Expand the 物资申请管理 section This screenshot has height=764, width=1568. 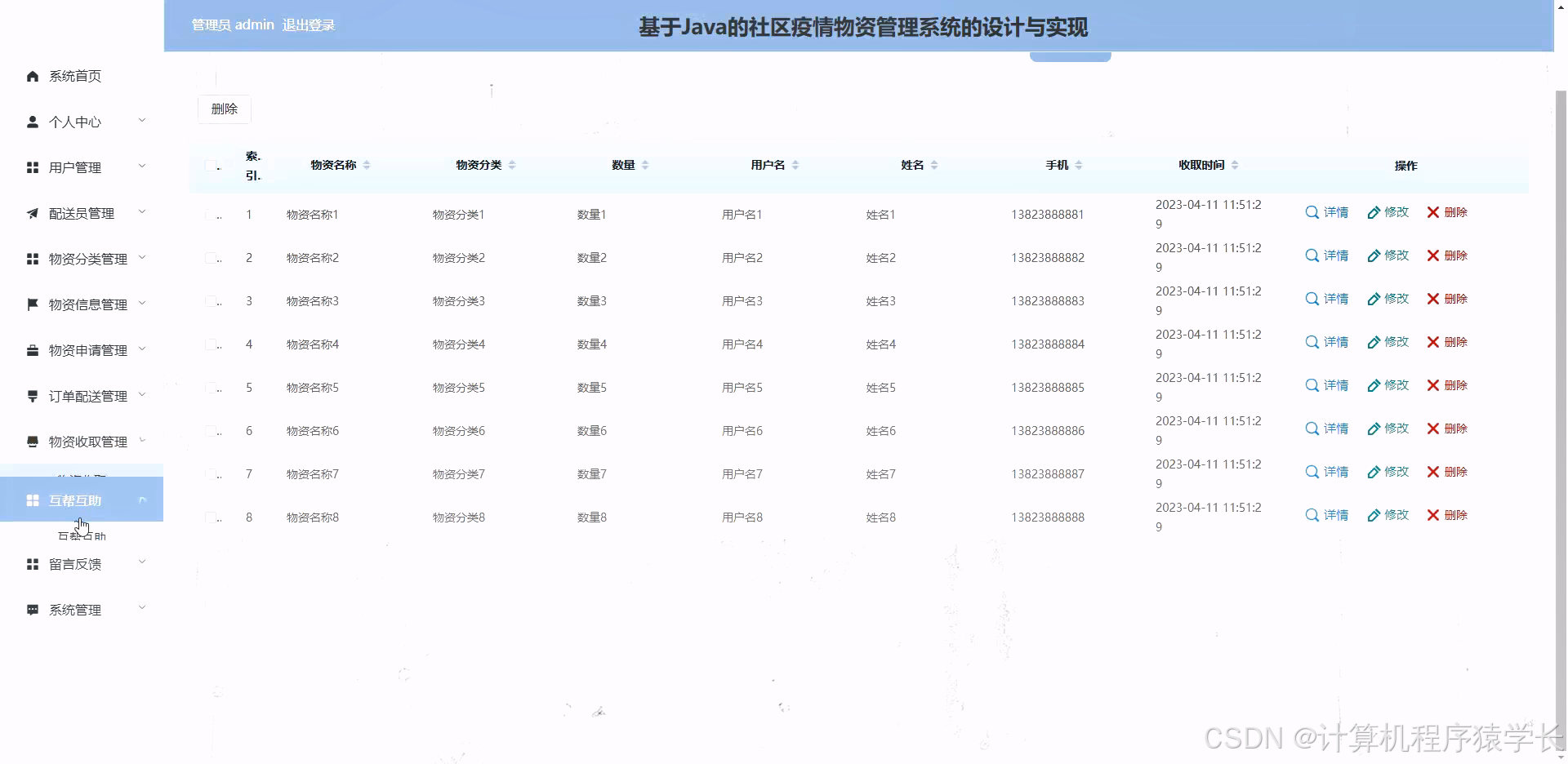(87, 350)
